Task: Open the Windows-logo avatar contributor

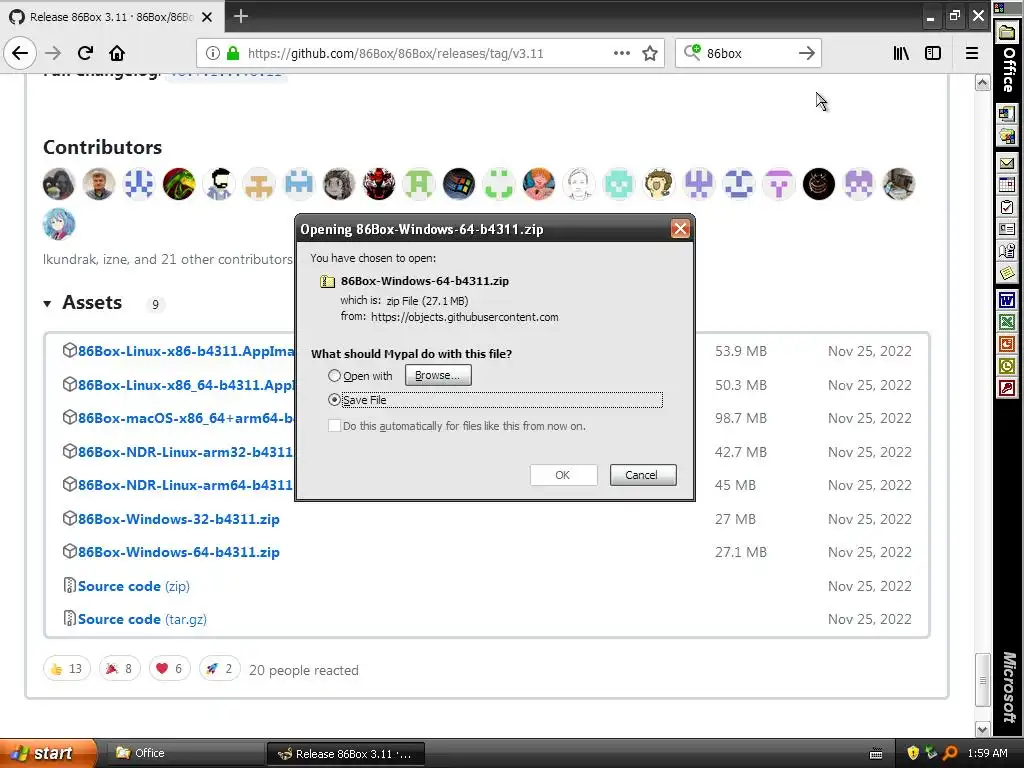Action: [x=458, y=184]
